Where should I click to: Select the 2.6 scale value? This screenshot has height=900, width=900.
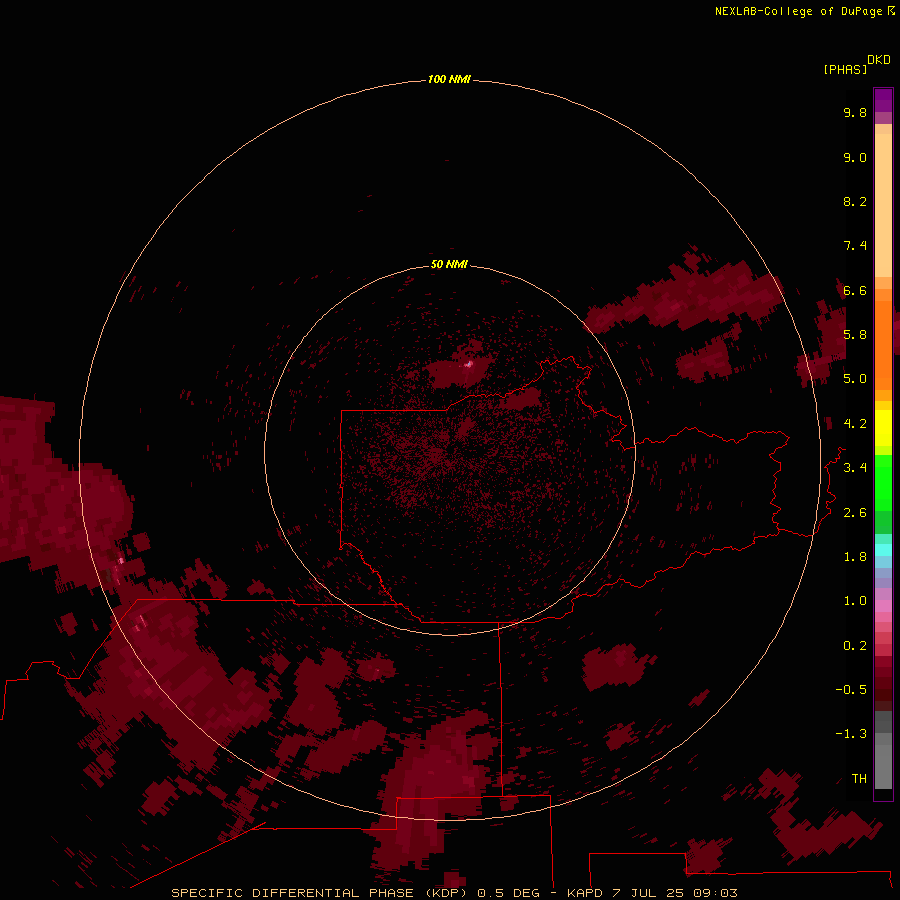coord(855,513)
